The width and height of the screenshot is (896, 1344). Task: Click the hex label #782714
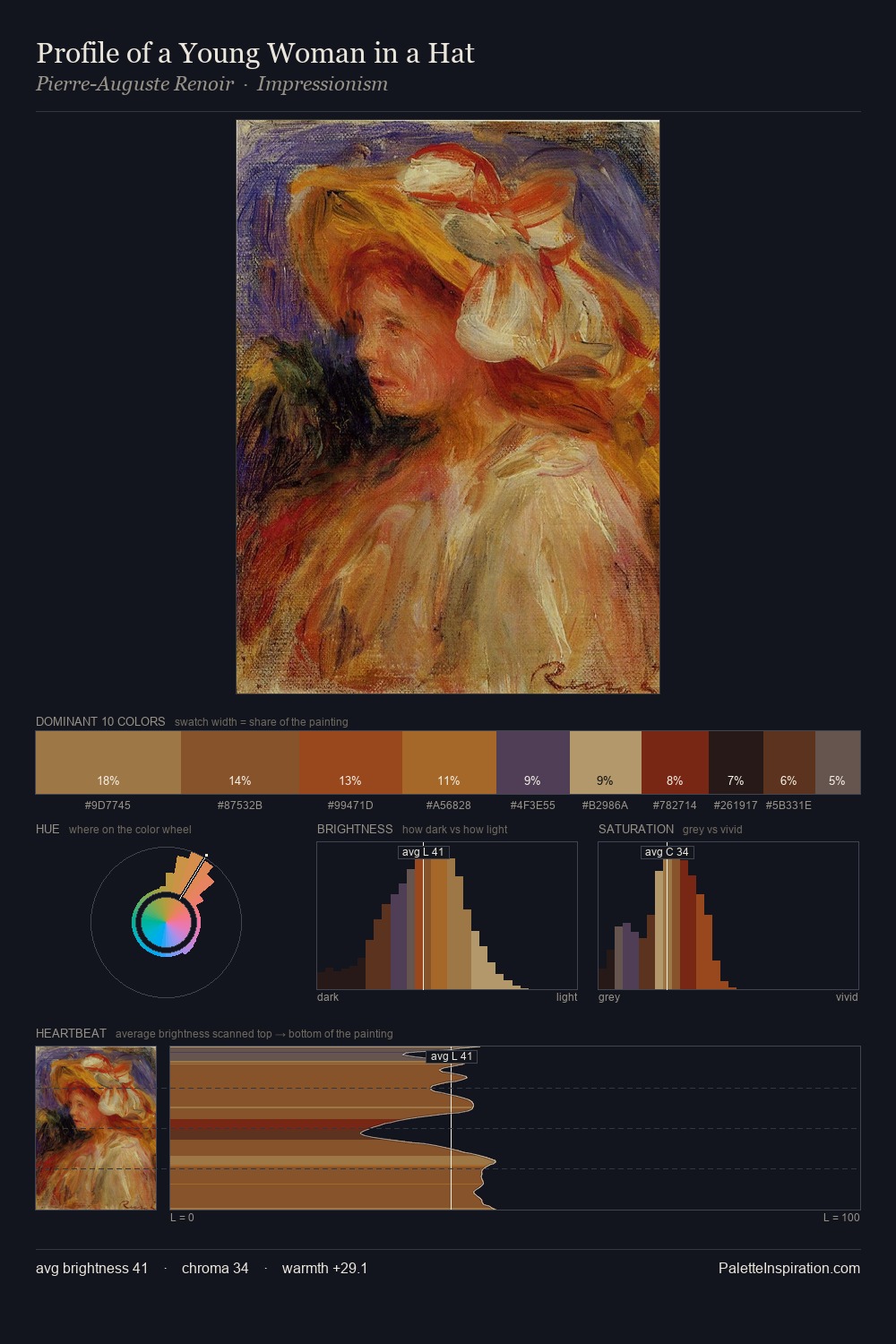675,806
